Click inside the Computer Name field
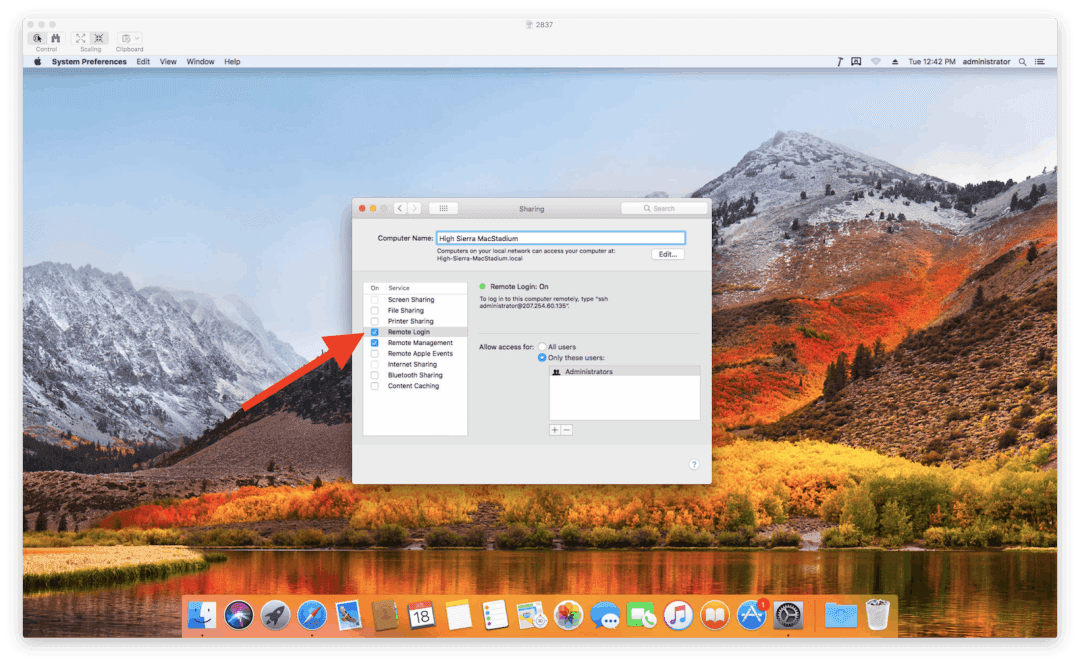 point(560,237)
